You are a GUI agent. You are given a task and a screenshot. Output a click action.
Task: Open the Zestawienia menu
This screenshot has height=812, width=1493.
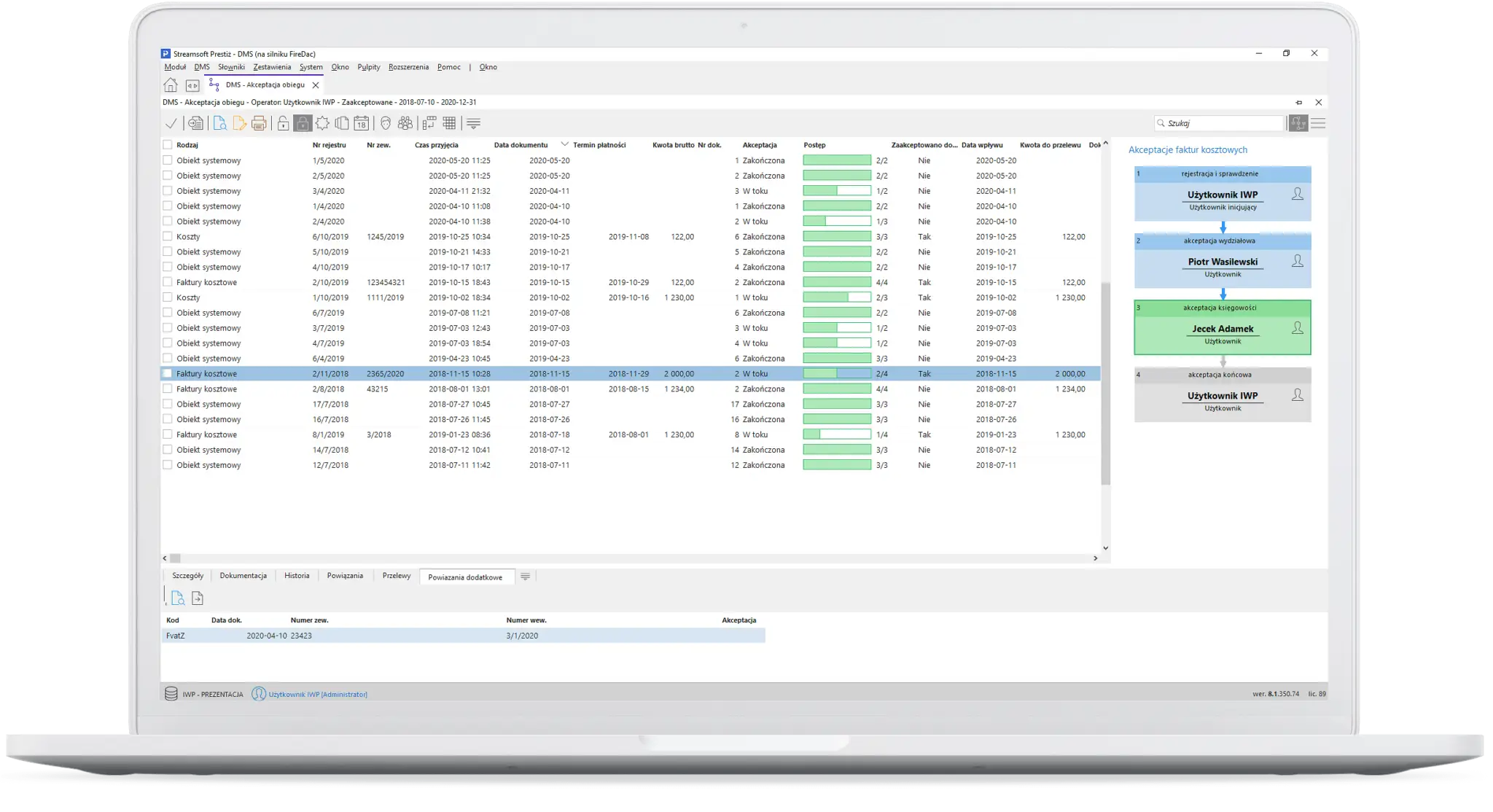[x=272, y=67]
